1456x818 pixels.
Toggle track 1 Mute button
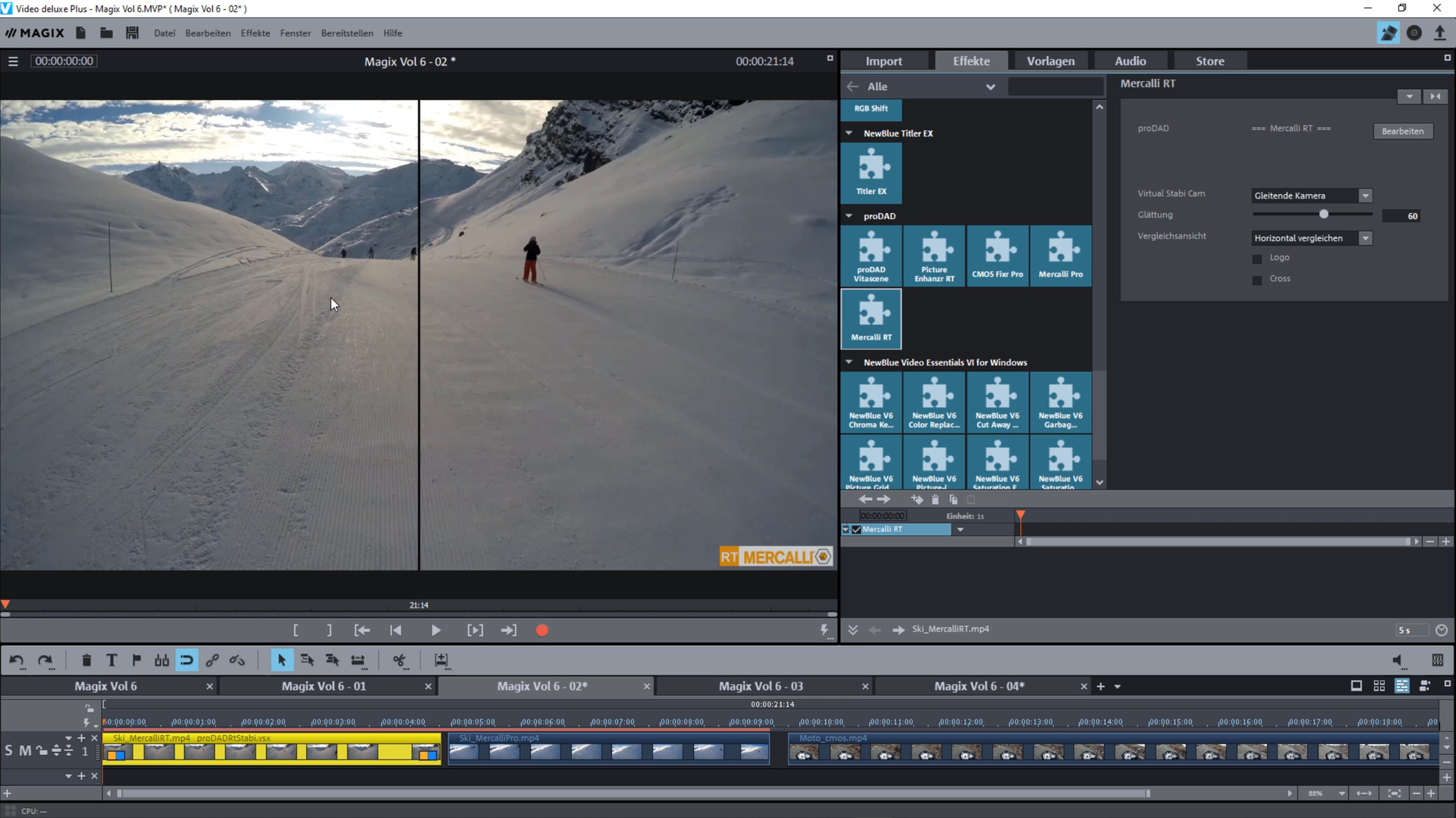(x=25, y=751)
